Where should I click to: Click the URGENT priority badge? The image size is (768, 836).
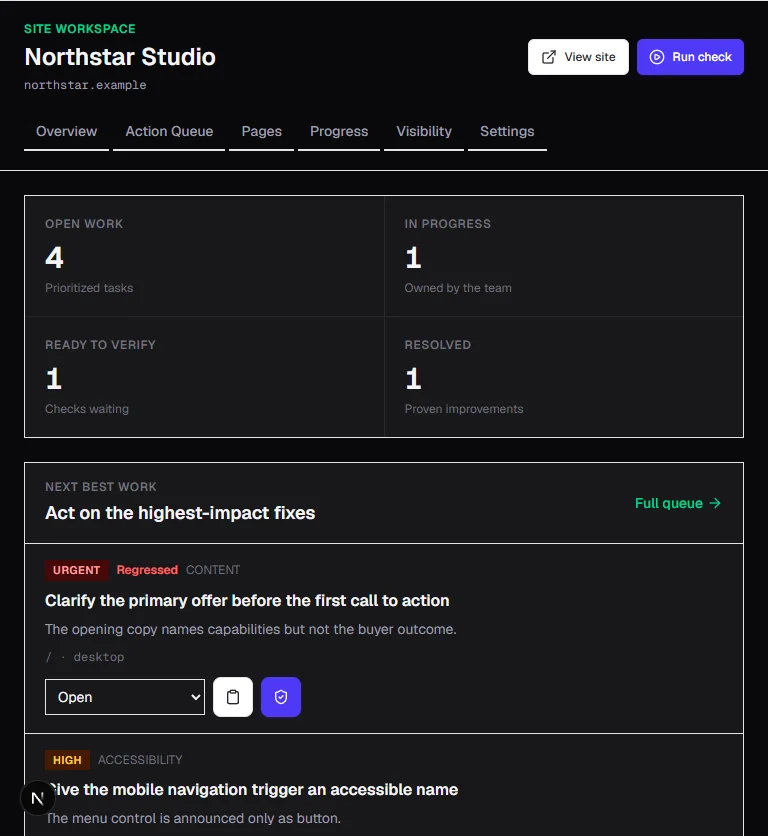tap(77, 570)
